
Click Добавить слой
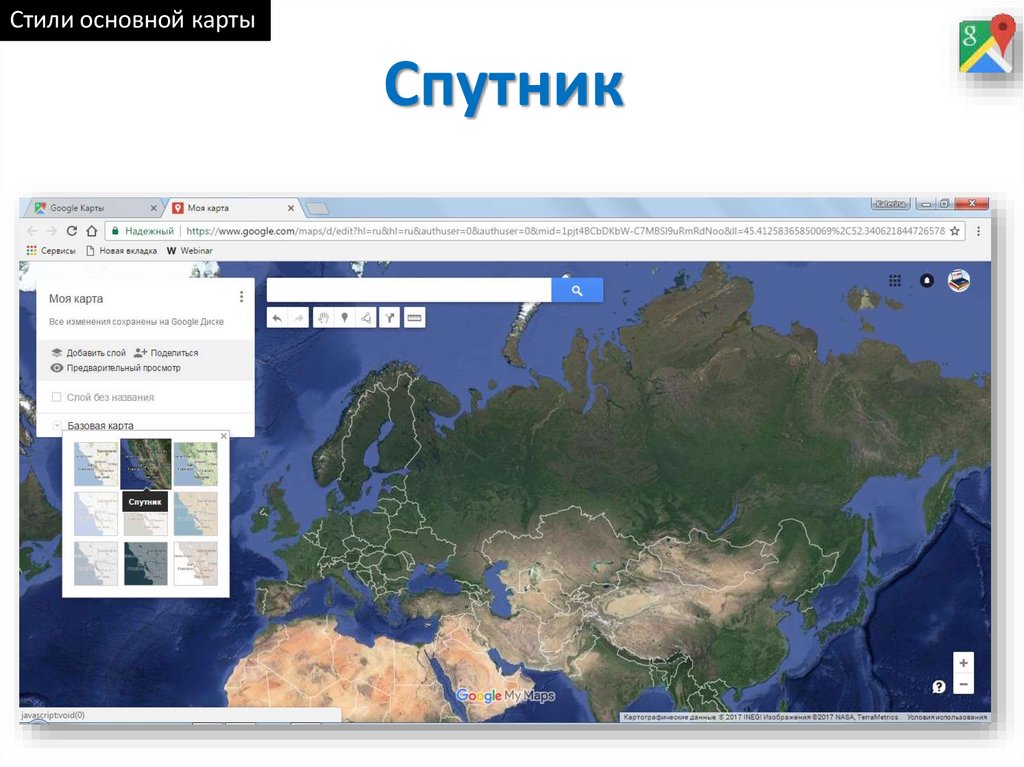[x=88, y=353]
